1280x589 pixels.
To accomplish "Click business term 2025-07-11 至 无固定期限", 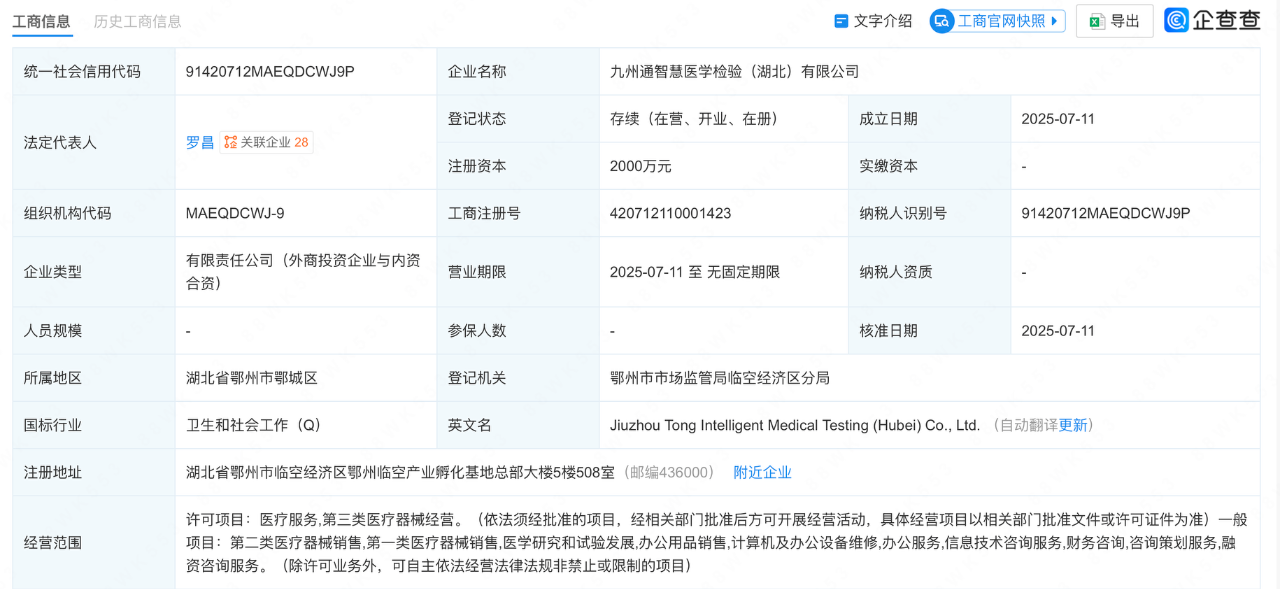I will click(x=695, y=272).
